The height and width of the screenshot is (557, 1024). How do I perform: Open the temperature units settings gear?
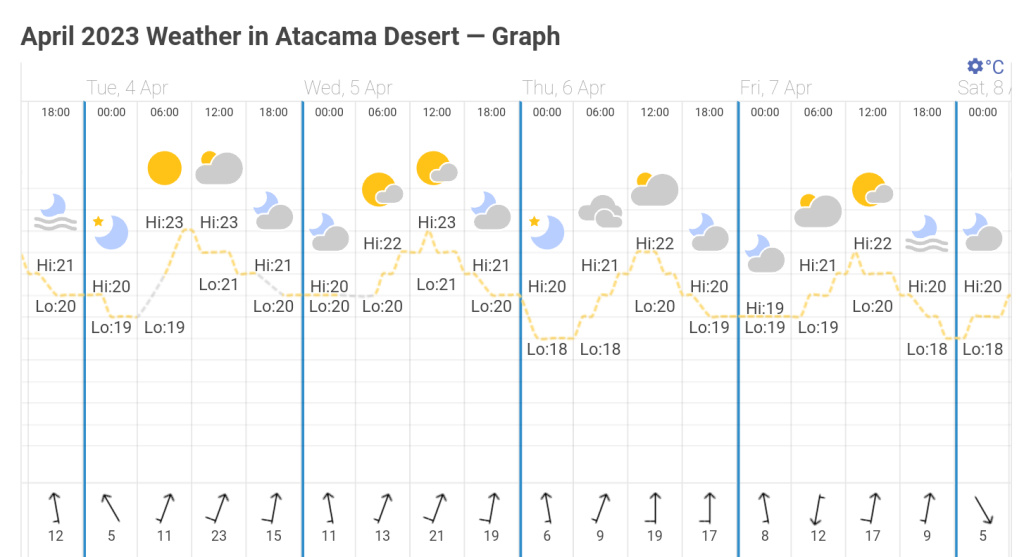coord(975,66)
